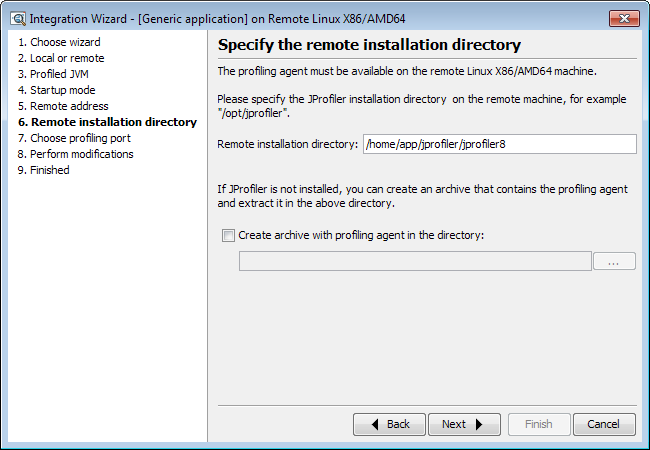650x450 pixels.
Task: Select step 5. Remote address
Action: pyautogui.click(x=63, y=106)
